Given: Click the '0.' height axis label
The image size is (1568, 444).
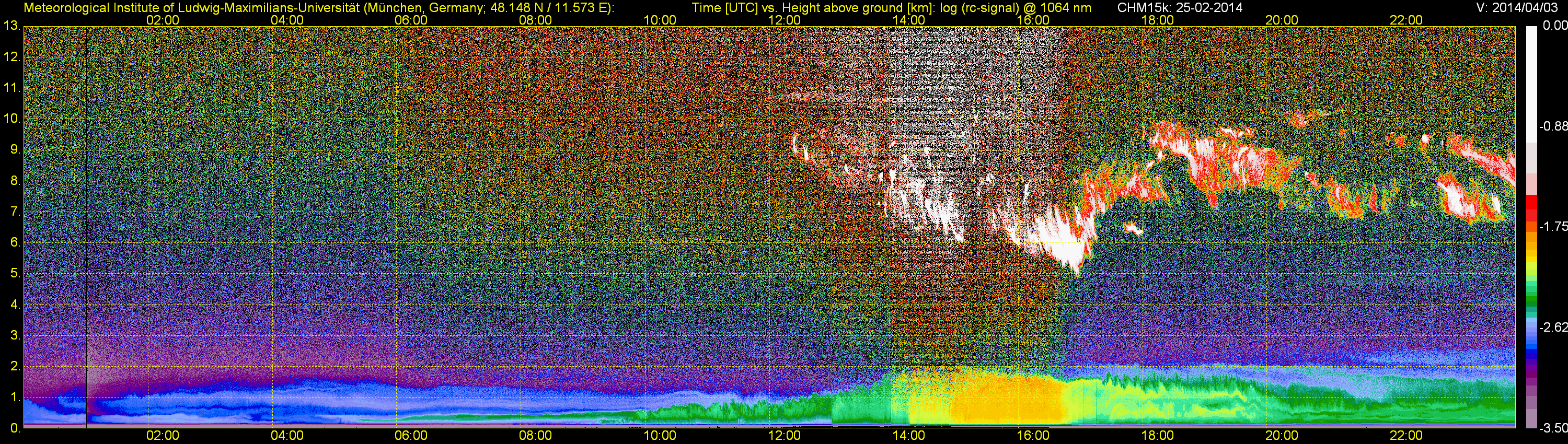Looking at the screenshot, I should click(x=15, y=428).
